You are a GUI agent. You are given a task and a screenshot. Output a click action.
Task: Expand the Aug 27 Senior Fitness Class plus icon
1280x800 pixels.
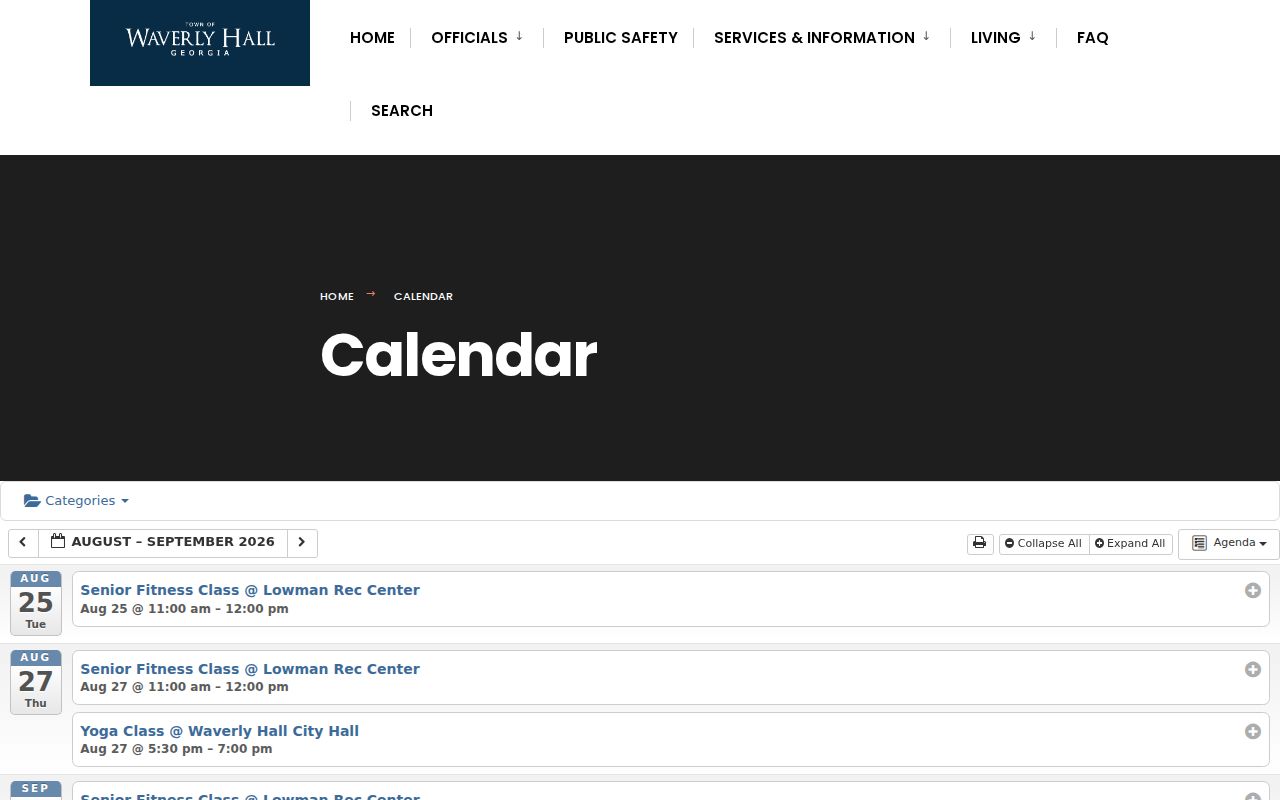point(1252,669)
